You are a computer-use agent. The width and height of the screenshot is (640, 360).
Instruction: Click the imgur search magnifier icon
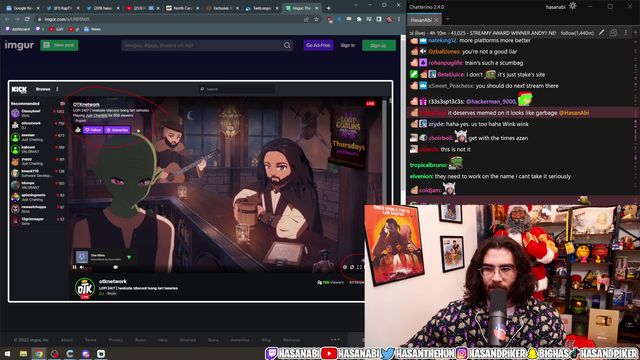287,45
